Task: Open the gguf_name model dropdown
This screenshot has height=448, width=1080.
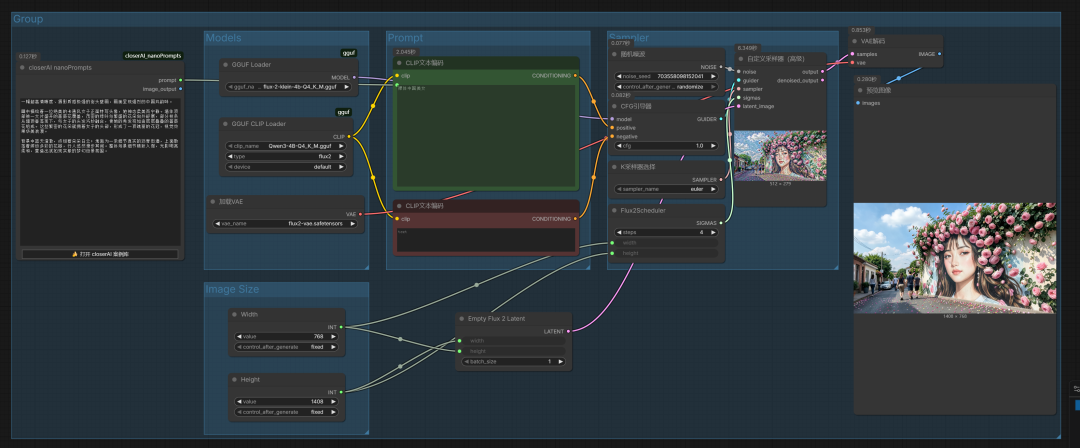Action: coord(289,88)
